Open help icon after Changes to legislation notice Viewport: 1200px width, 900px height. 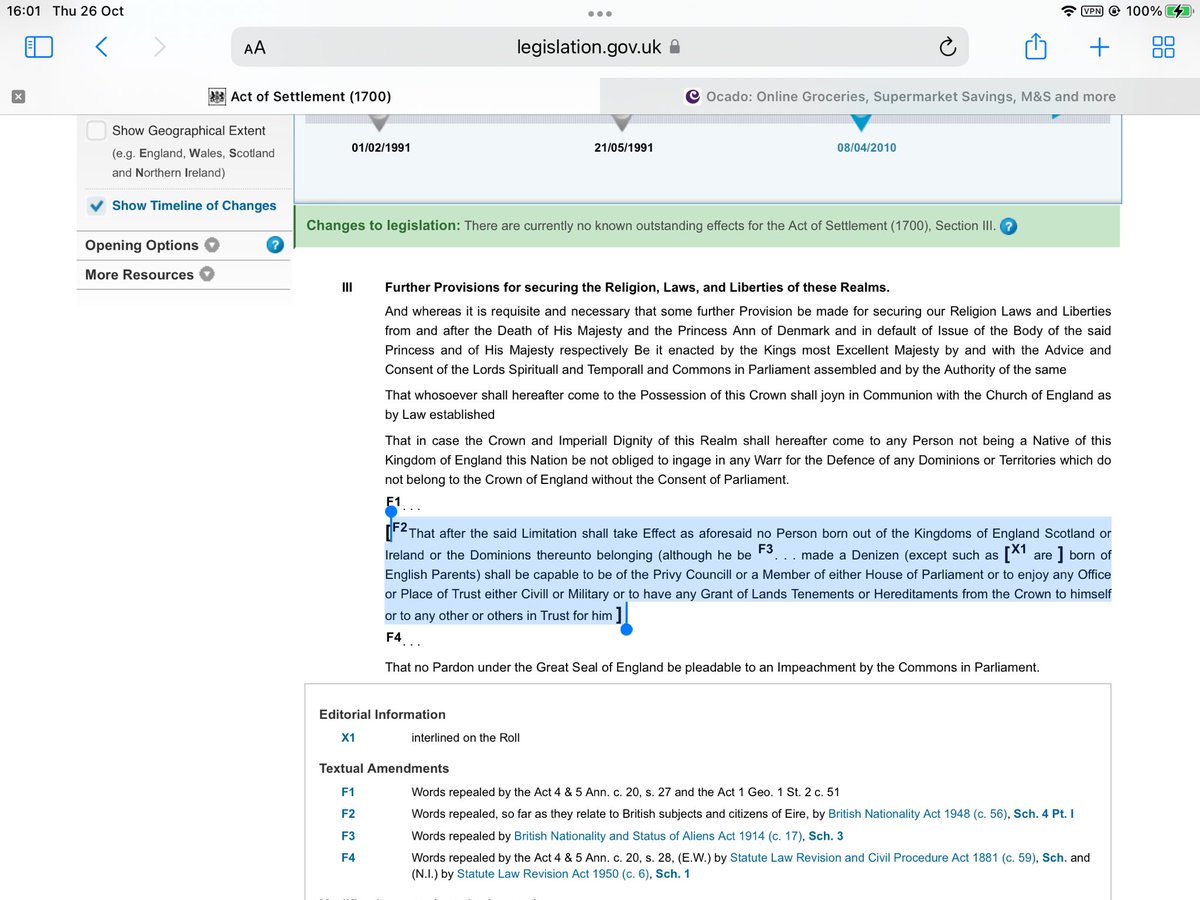[1009, 226]
